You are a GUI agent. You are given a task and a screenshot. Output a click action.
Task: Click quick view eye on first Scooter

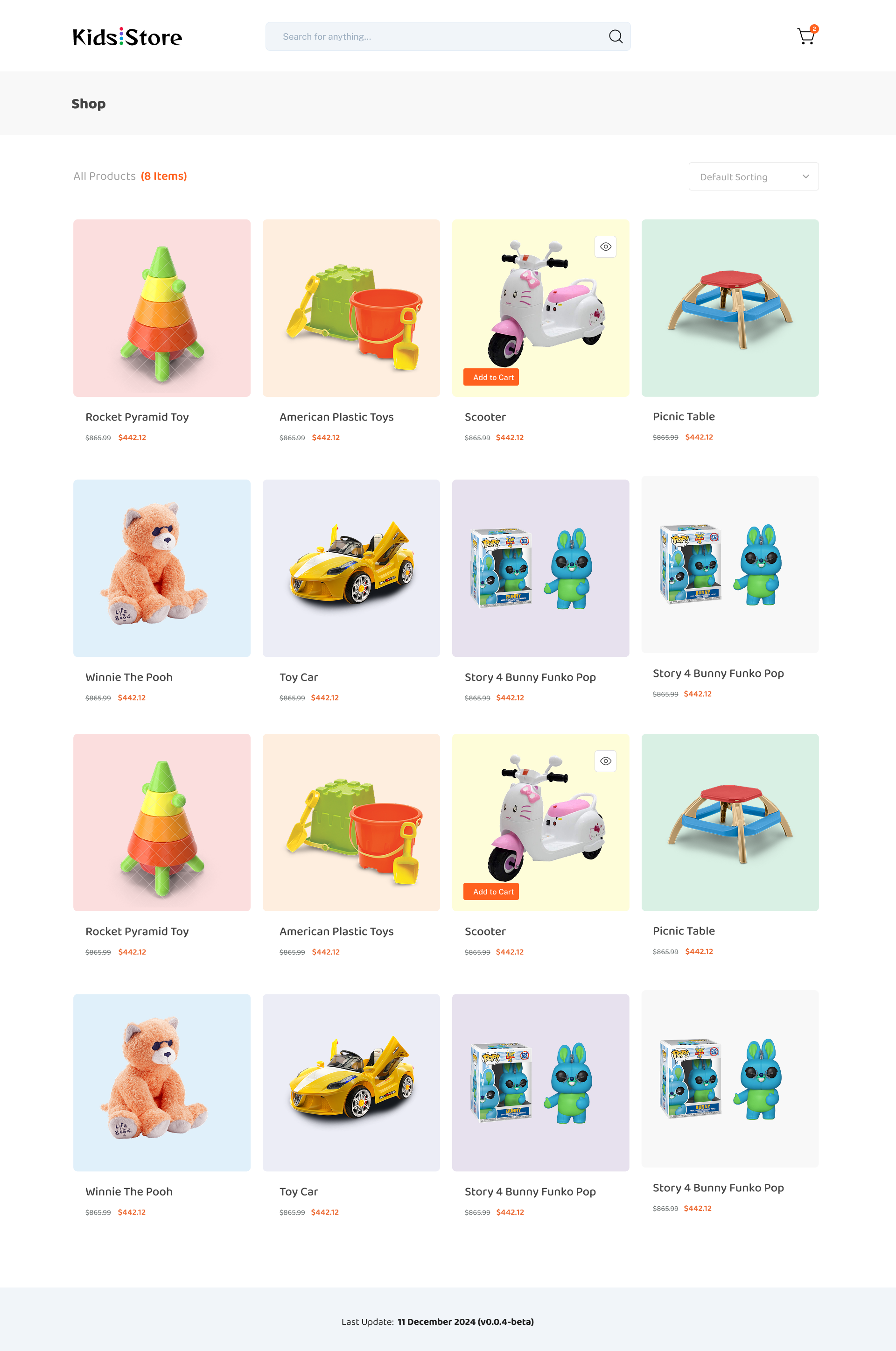click(606, 247)
